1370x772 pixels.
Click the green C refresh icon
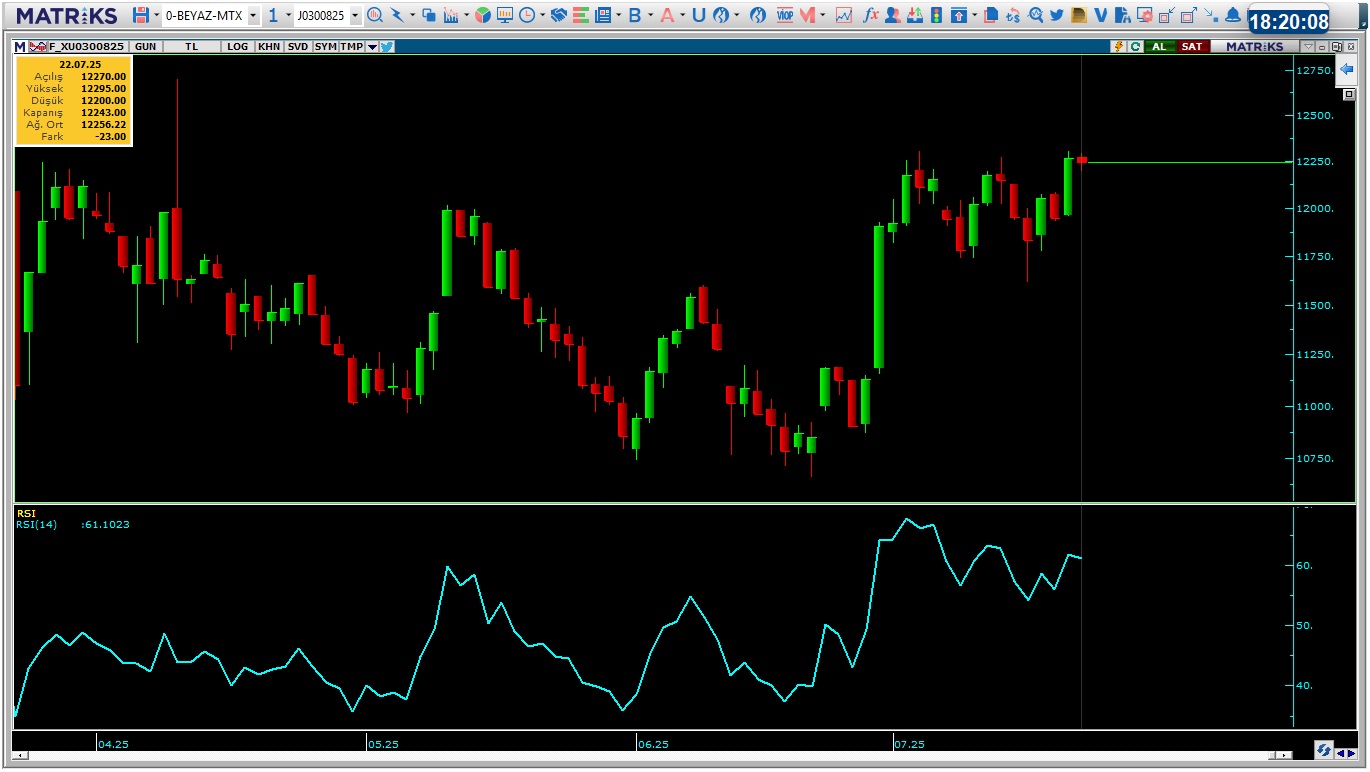point(1135,47)
